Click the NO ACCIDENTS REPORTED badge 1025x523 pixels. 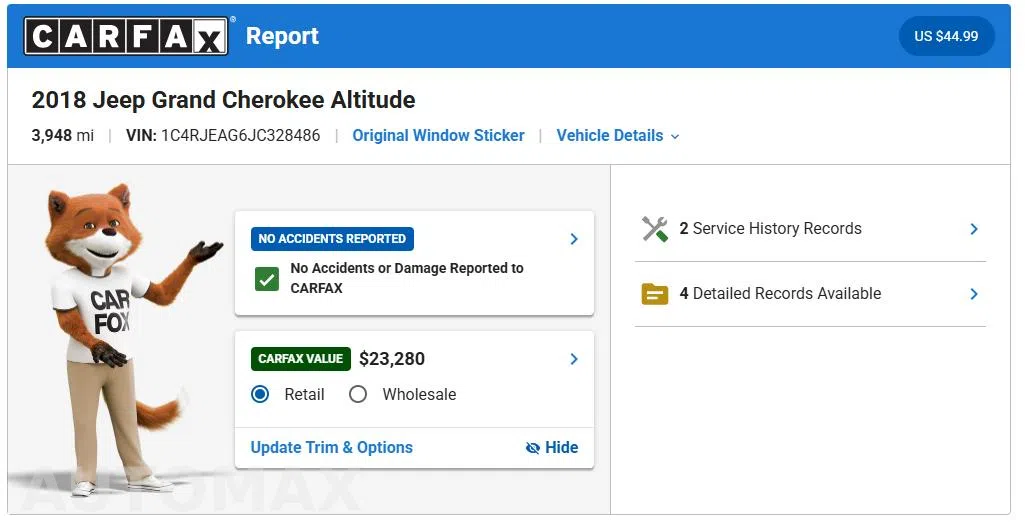[x=332, y=239]
